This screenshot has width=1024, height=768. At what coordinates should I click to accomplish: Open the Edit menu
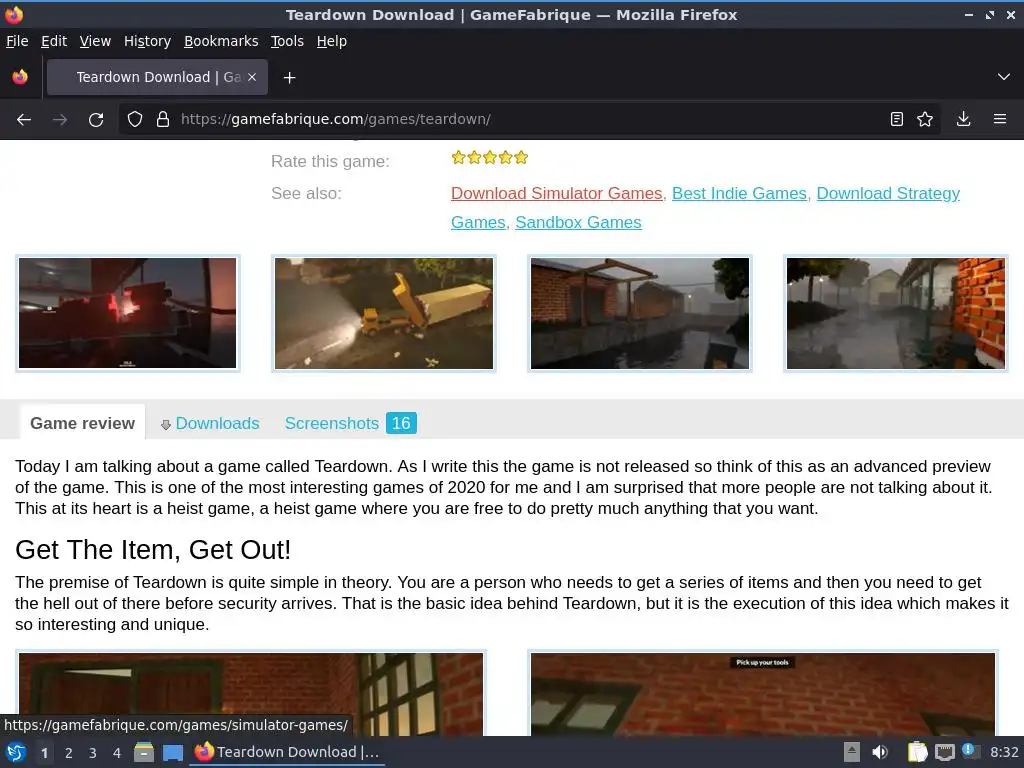coord(54,41)
